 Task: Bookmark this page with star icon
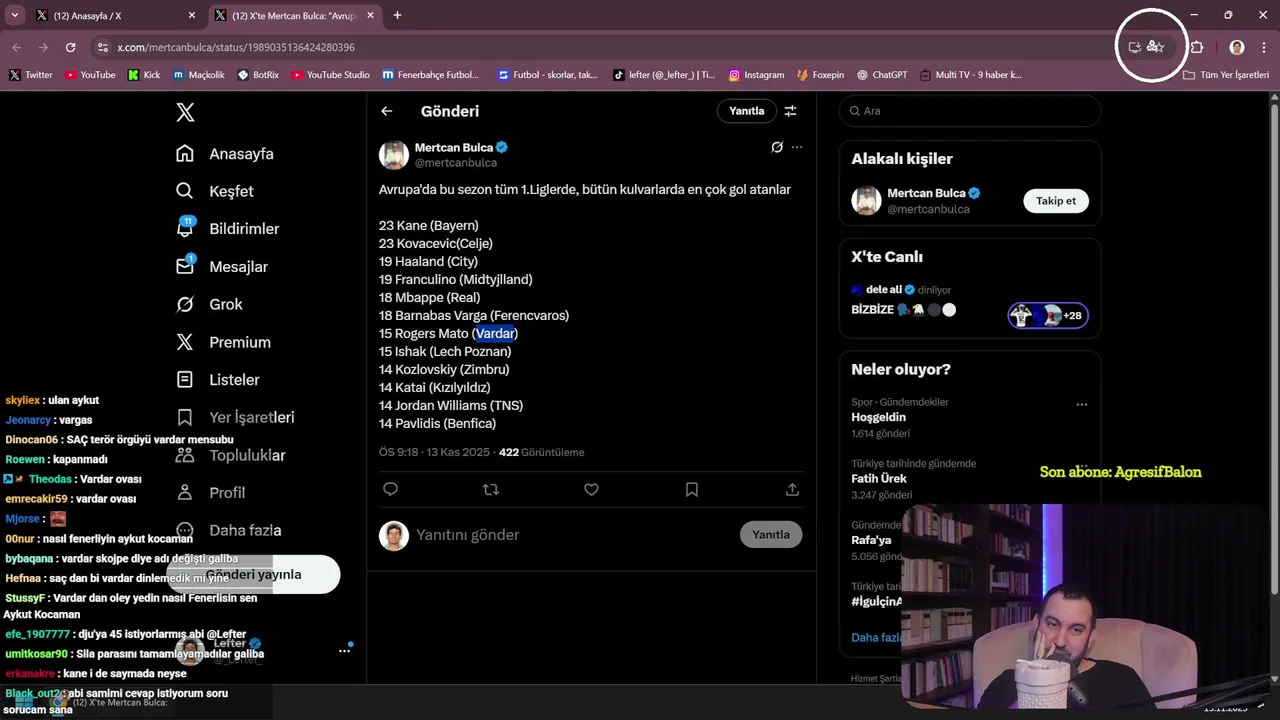[x=1158, y=47]
